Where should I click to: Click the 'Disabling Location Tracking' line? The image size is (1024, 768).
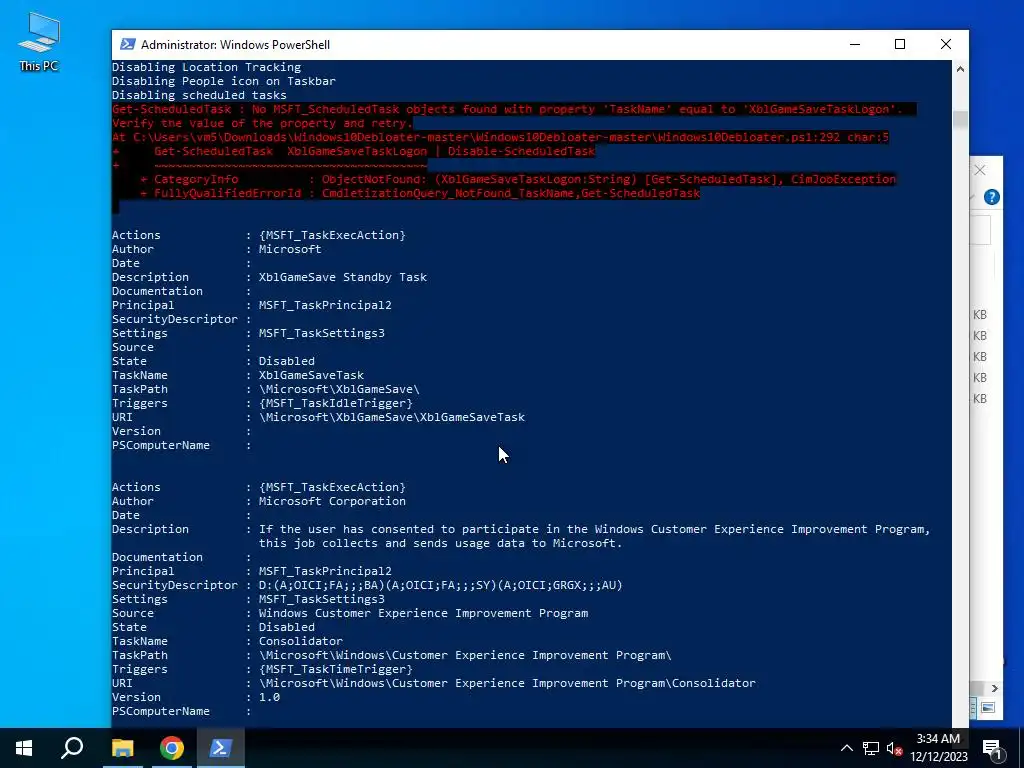[x=206, y=67]
